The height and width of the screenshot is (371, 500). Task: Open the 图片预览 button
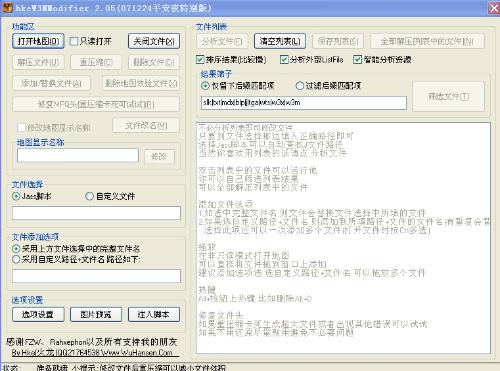pyautogui.click(x=96, y=314)
